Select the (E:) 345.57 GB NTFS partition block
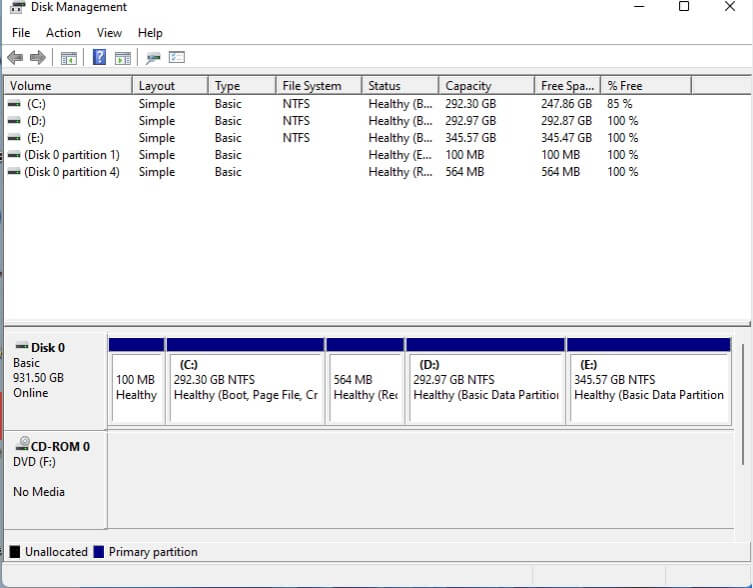This screenshot has height=588, width=753. coord(649,381)
